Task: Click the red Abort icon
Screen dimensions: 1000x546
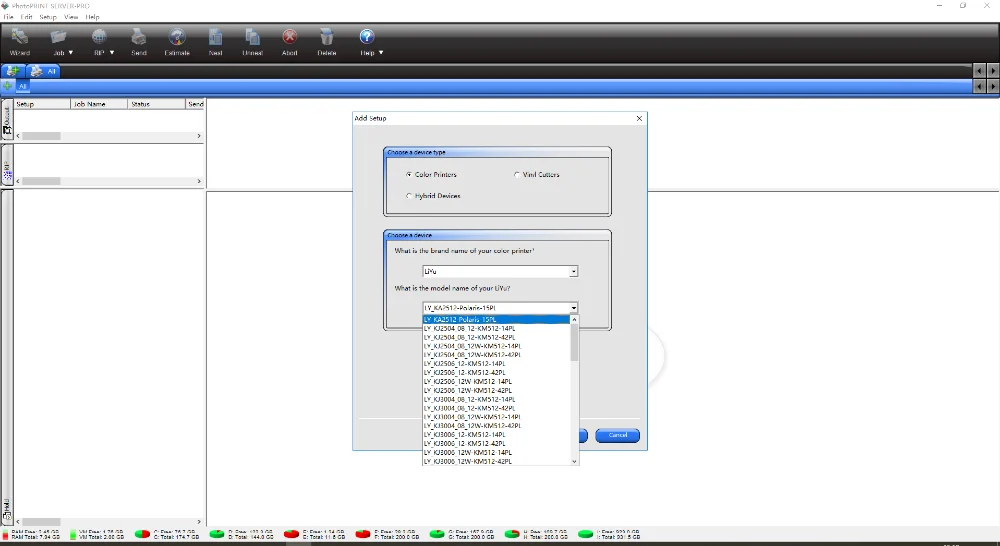Action: click(x=290, y=37)
